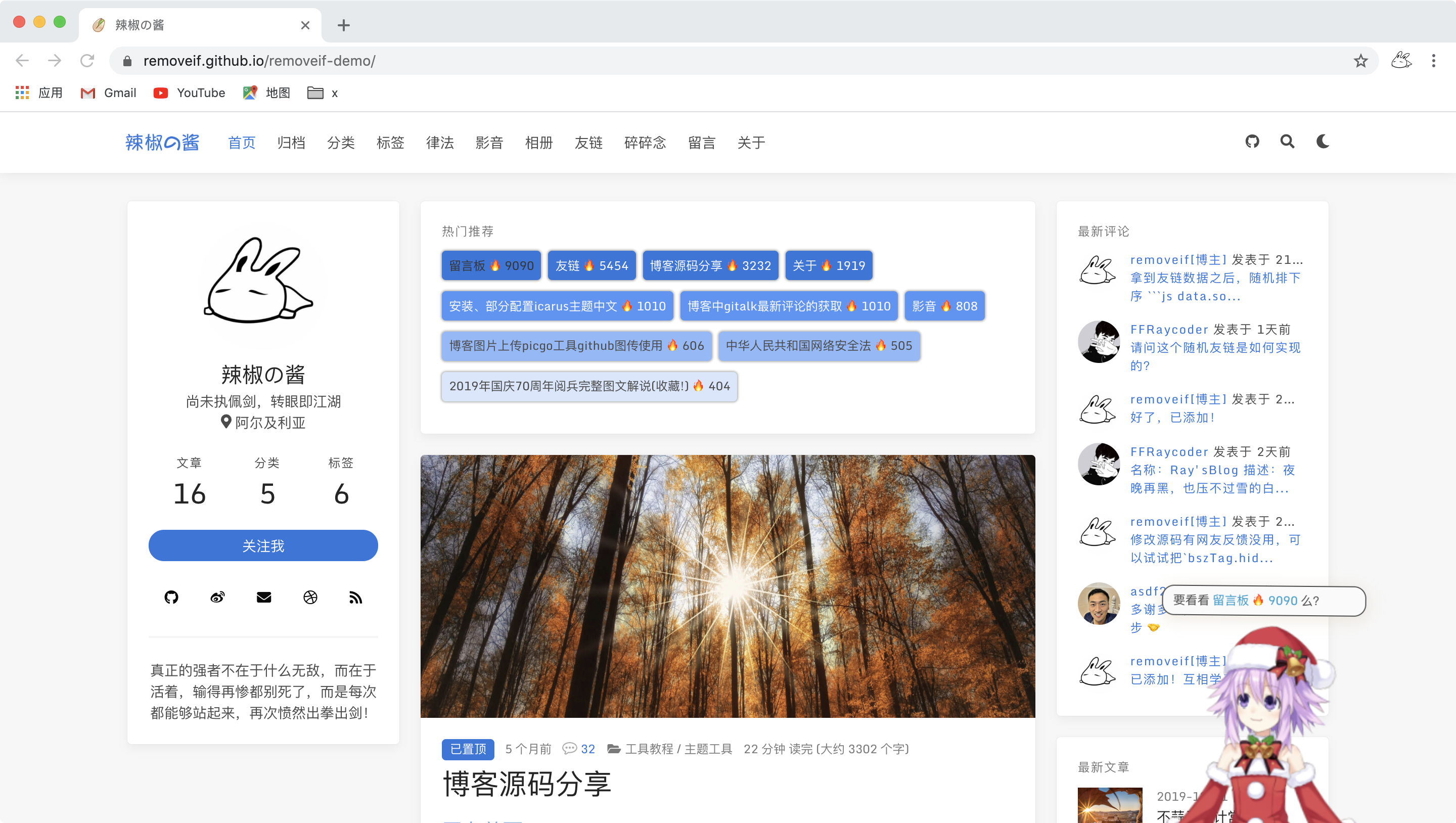The image size is (1456, 823).
Task: Open the 相册 nav item
Action: 539,143
